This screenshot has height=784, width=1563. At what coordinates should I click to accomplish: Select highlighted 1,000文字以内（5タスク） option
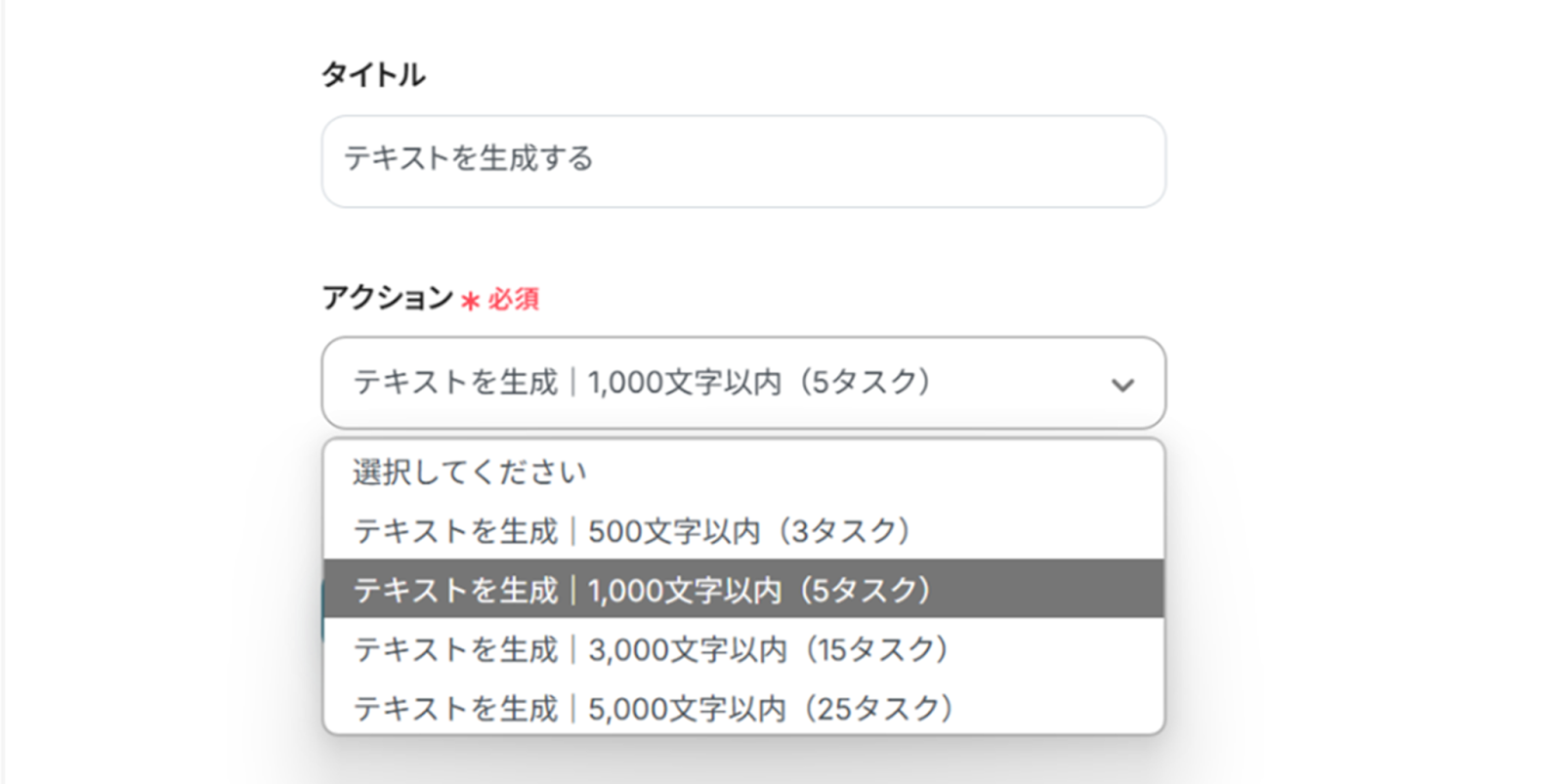tap(642, 590)
